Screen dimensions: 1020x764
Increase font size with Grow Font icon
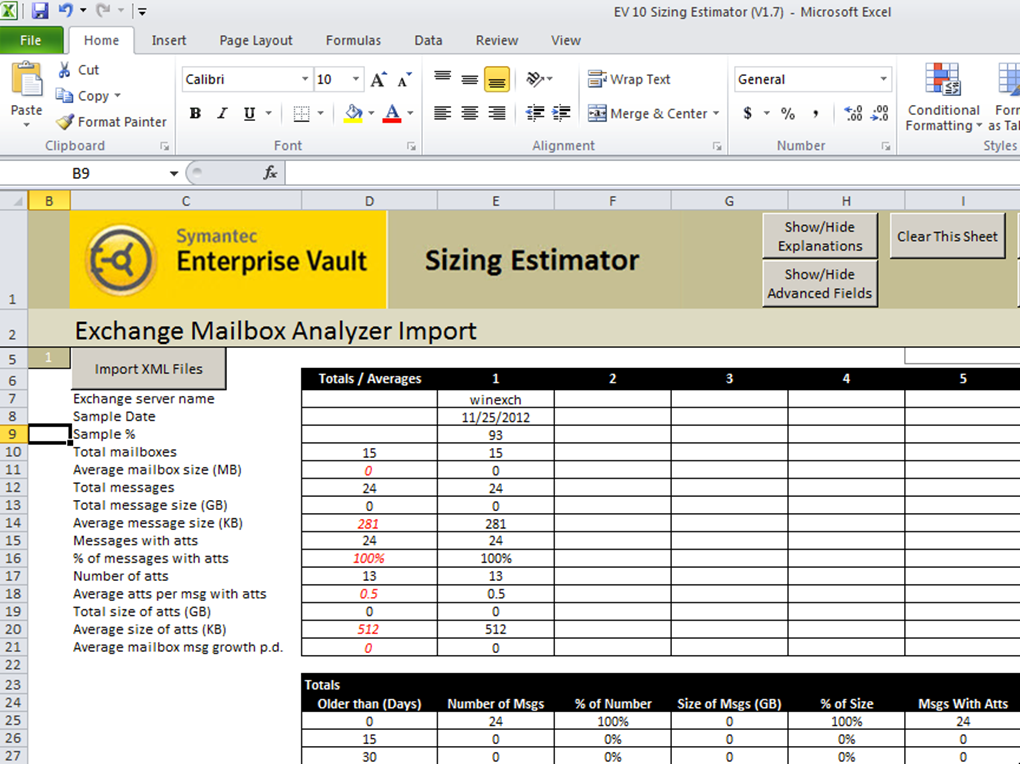(x=379, y=79)
